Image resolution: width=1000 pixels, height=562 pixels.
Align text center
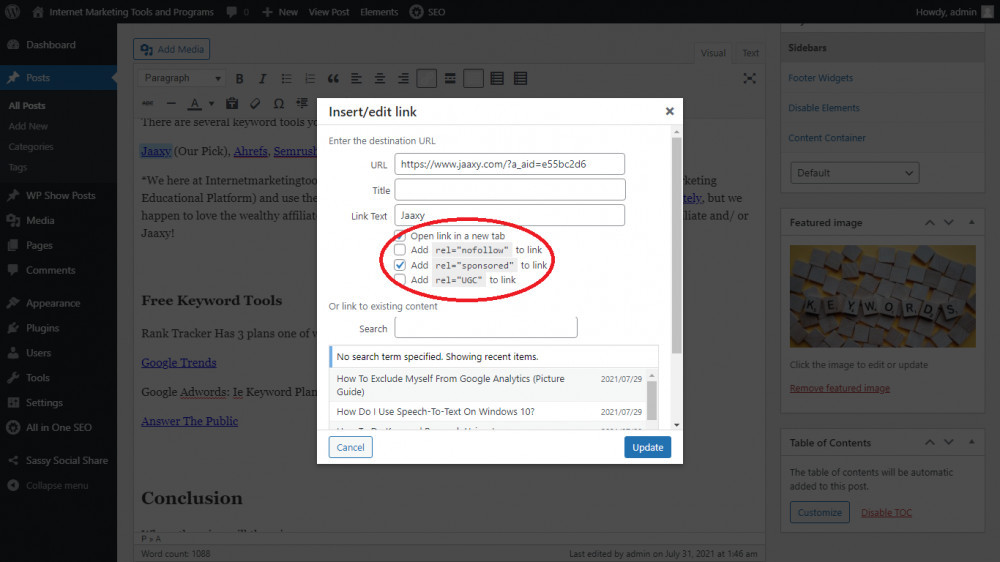[379, 78]
